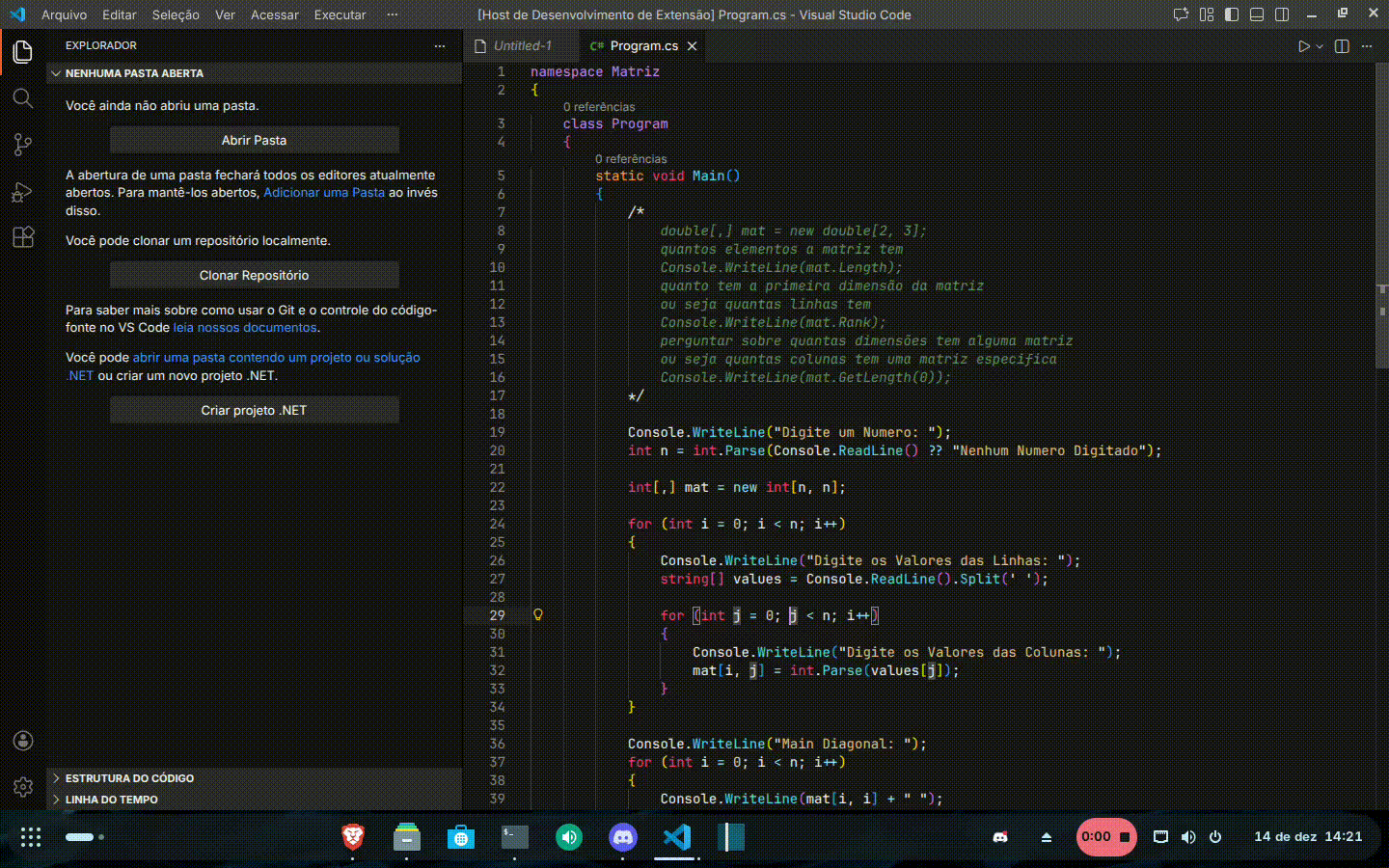Screen dimensions: 1389x868
Task: Run the C# program with play icon
Action: point(1303,46)
